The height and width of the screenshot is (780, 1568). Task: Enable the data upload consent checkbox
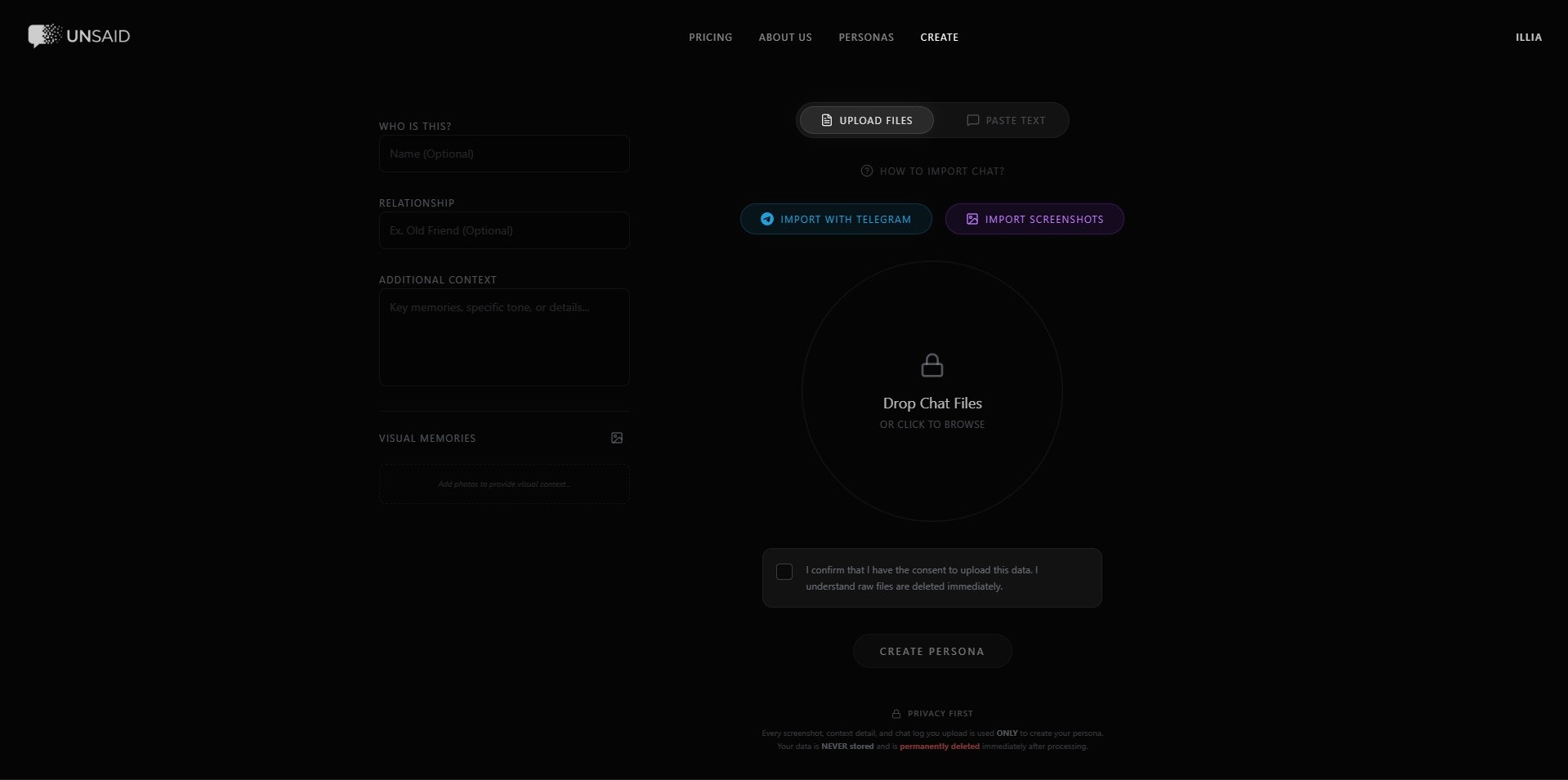[784, 572]
